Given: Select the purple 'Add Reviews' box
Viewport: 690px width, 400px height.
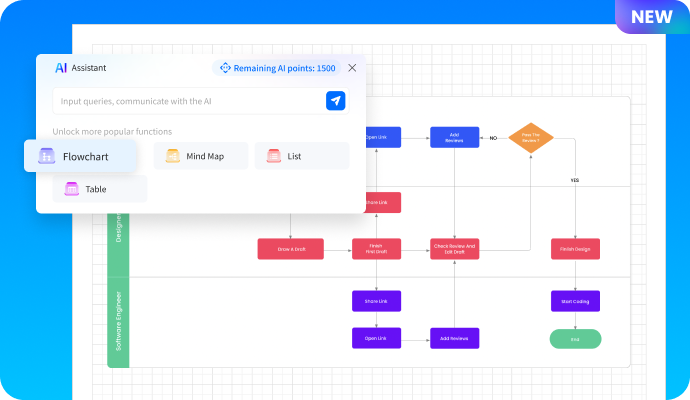Looking at the screenshot, I should tap(454, 338).
